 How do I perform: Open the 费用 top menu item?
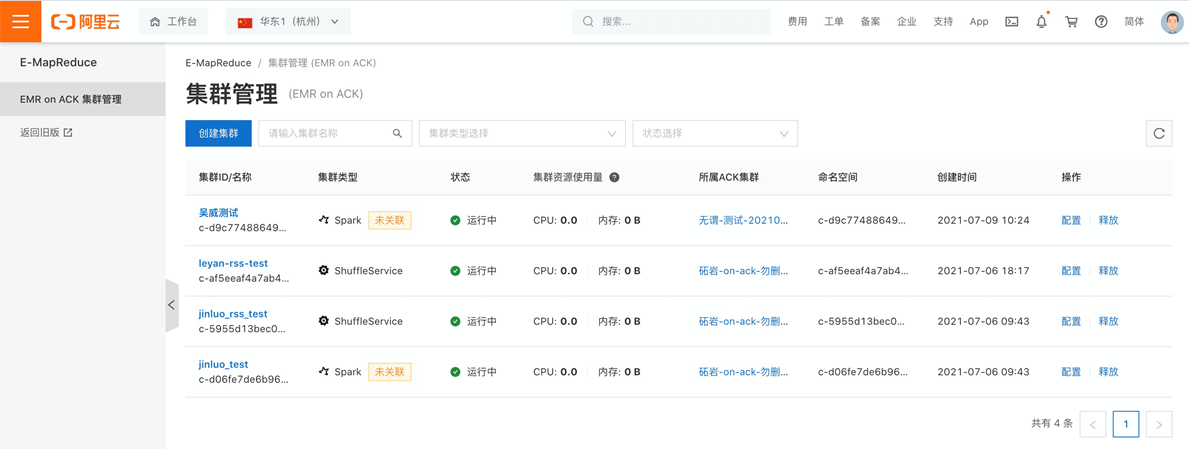point(797,21)
